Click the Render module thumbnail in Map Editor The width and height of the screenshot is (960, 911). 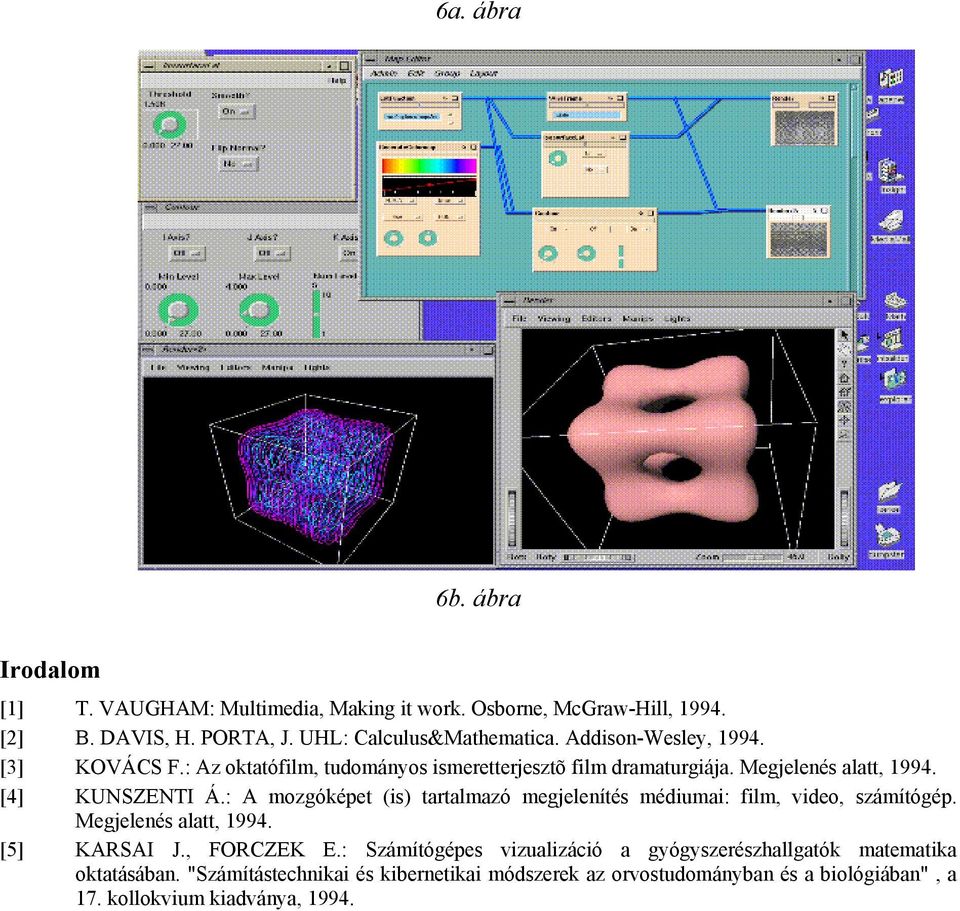click(x=804, y=127)
